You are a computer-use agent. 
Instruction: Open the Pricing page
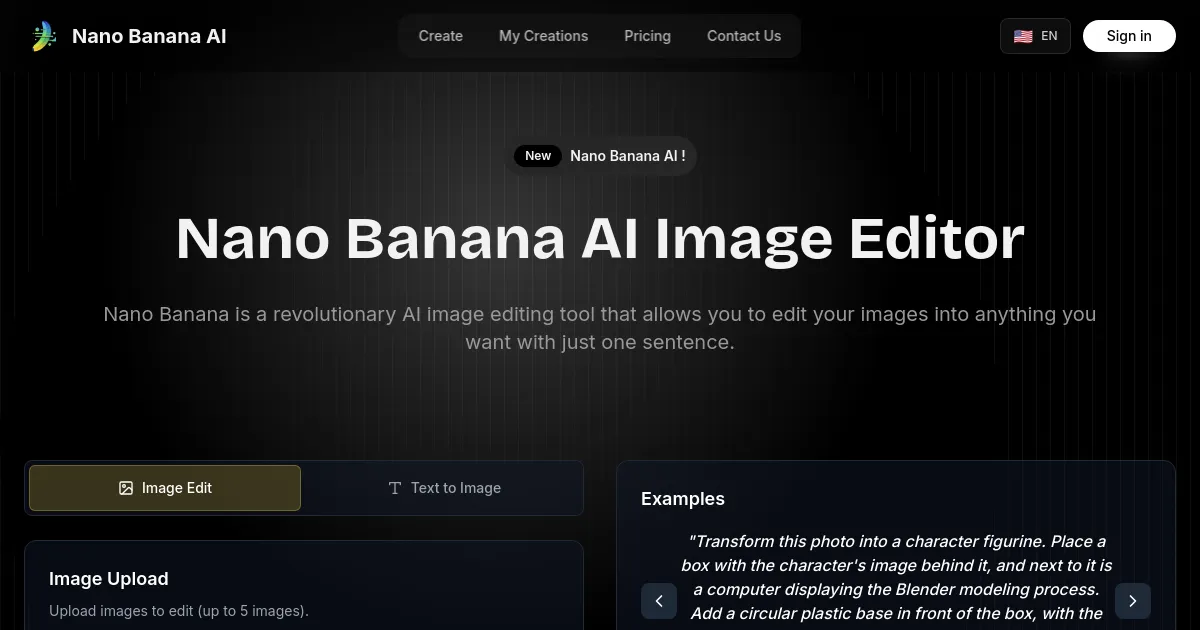click(647, 36)
